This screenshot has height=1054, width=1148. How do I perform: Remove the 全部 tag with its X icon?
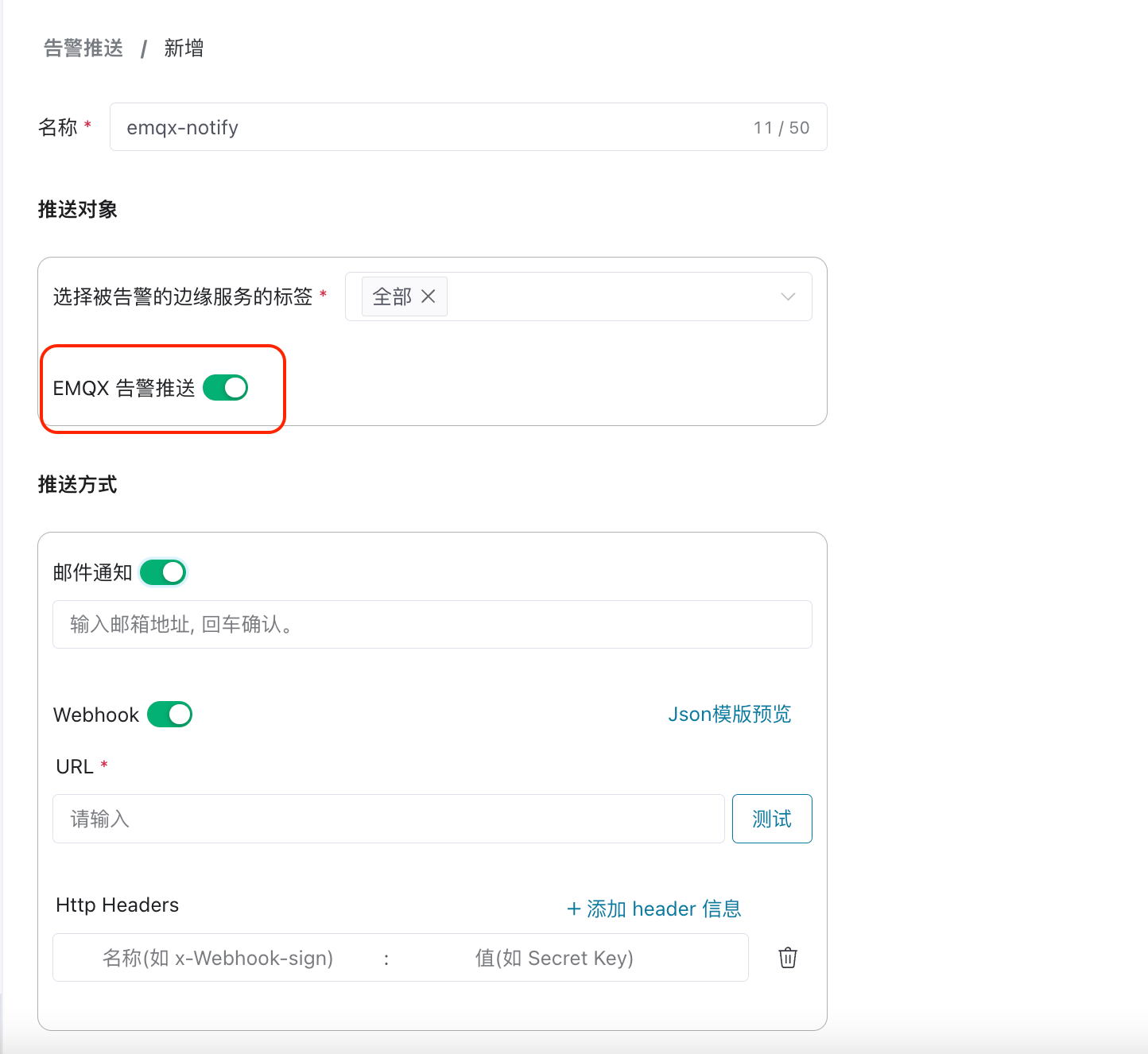[x=429, y=296]
